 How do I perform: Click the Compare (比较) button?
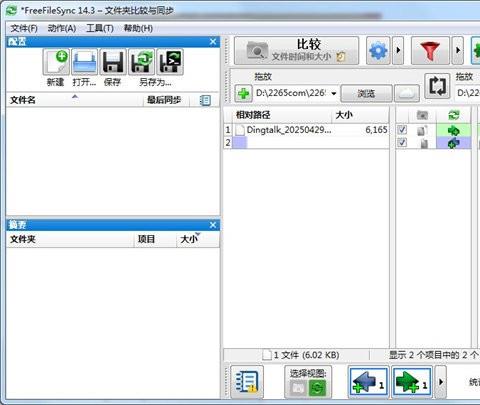coord(296,51)
